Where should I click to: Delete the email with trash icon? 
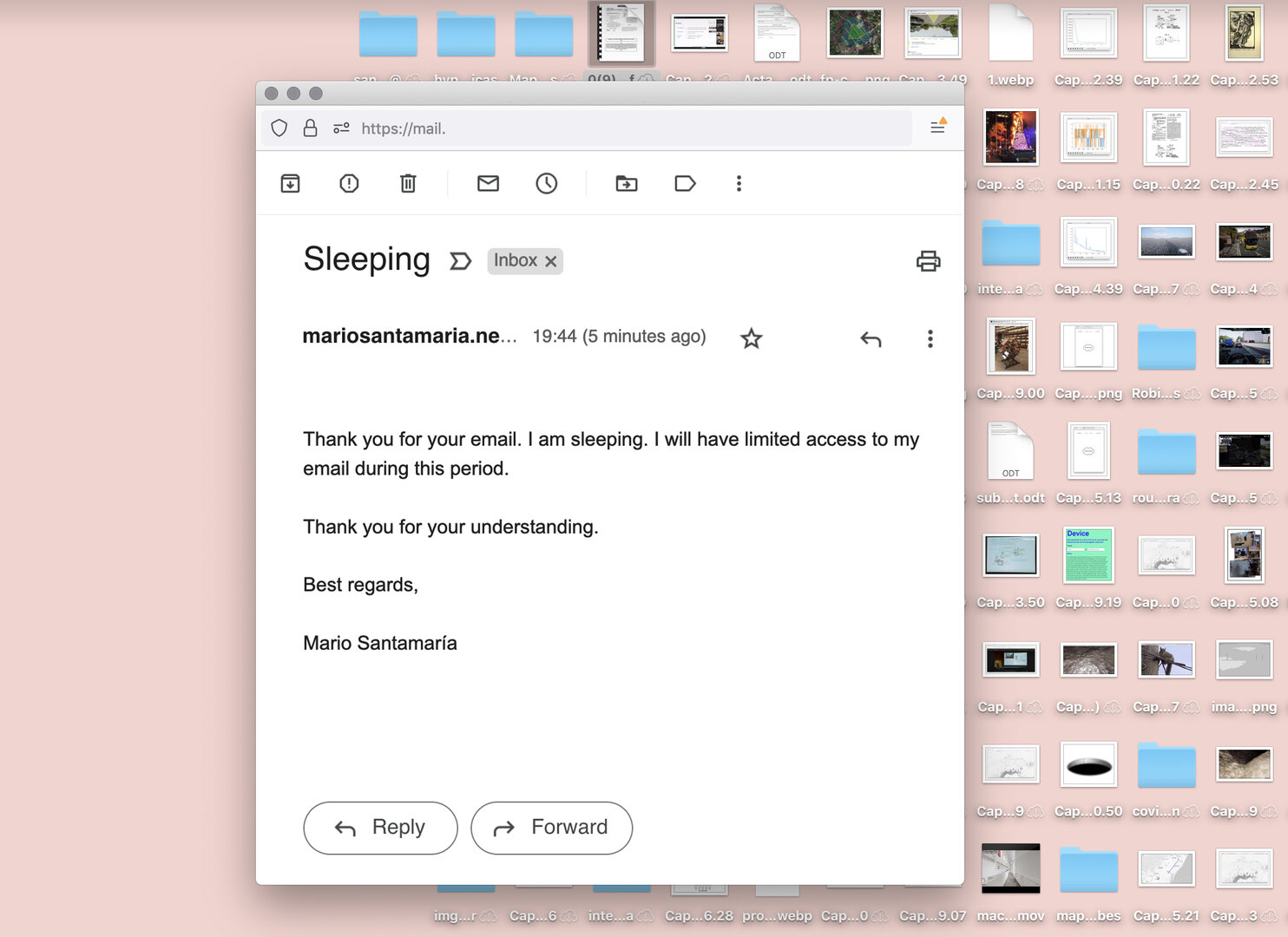click(x=408, y=183)
